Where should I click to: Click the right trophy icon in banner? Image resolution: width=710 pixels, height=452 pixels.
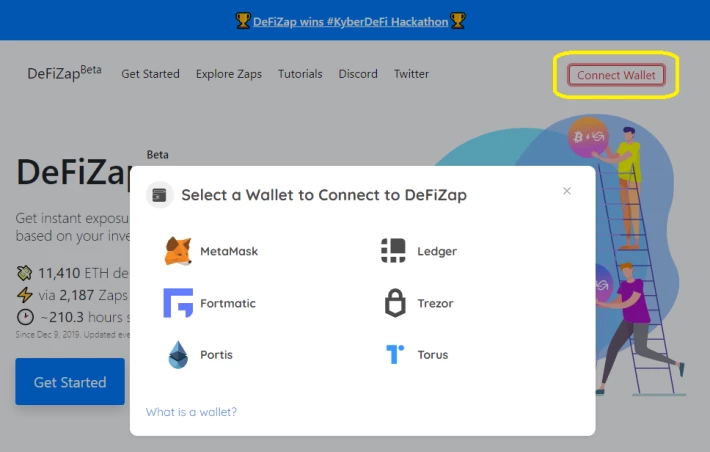click(458, 21)
